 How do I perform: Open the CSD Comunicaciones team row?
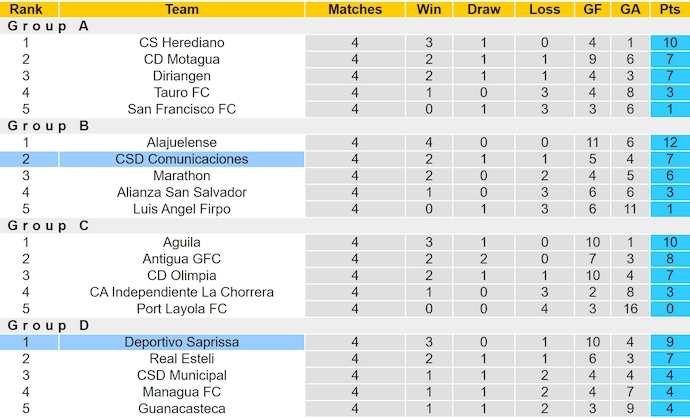pyautogui.click(x=182, y=159)
